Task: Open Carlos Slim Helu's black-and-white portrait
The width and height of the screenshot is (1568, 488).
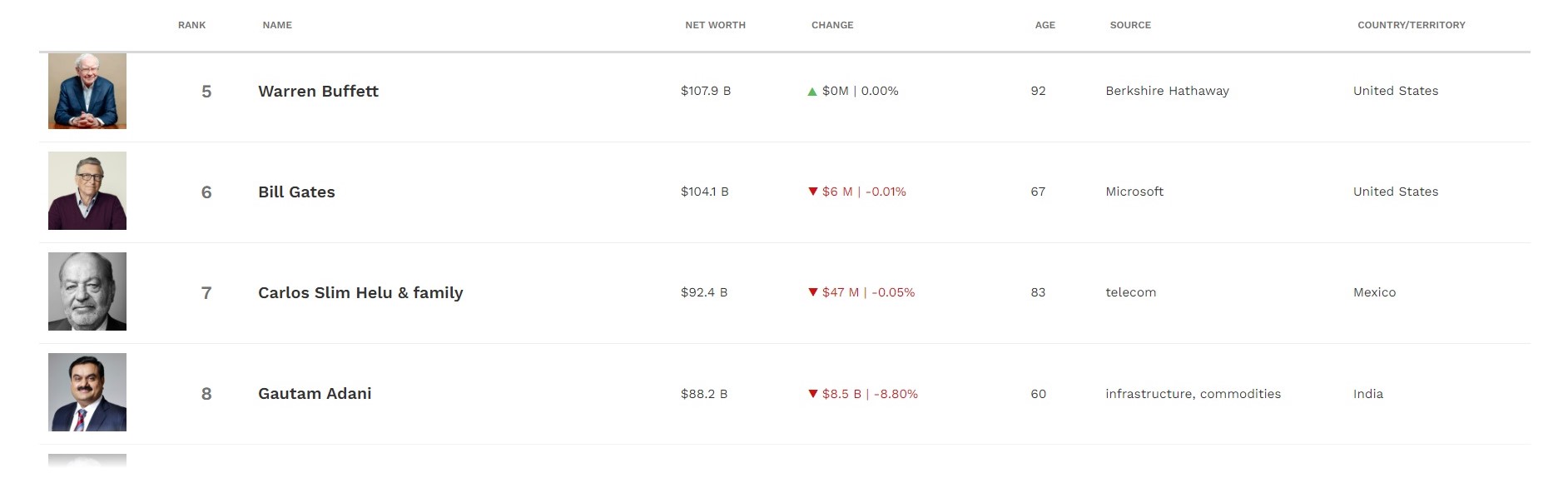Action: [x=87, y=291]
